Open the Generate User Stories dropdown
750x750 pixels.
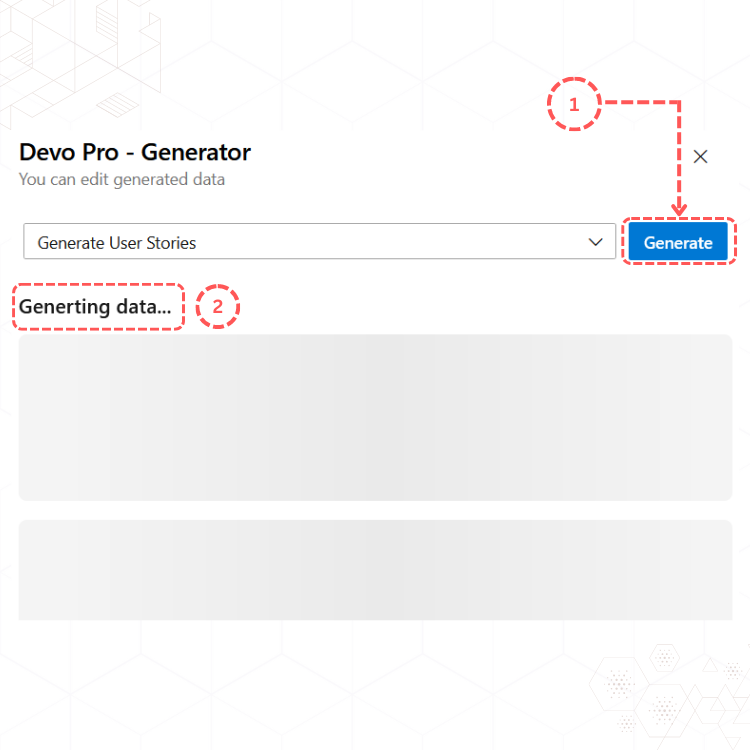(320, 242)
